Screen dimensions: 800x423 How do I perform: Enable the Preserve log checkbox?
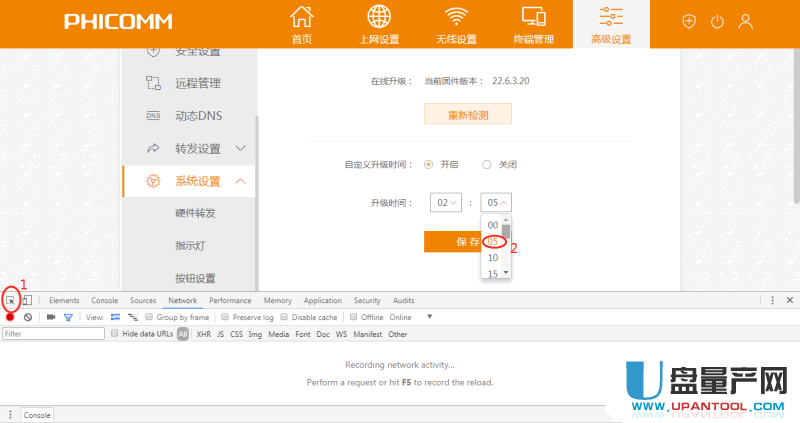point(225,317)
